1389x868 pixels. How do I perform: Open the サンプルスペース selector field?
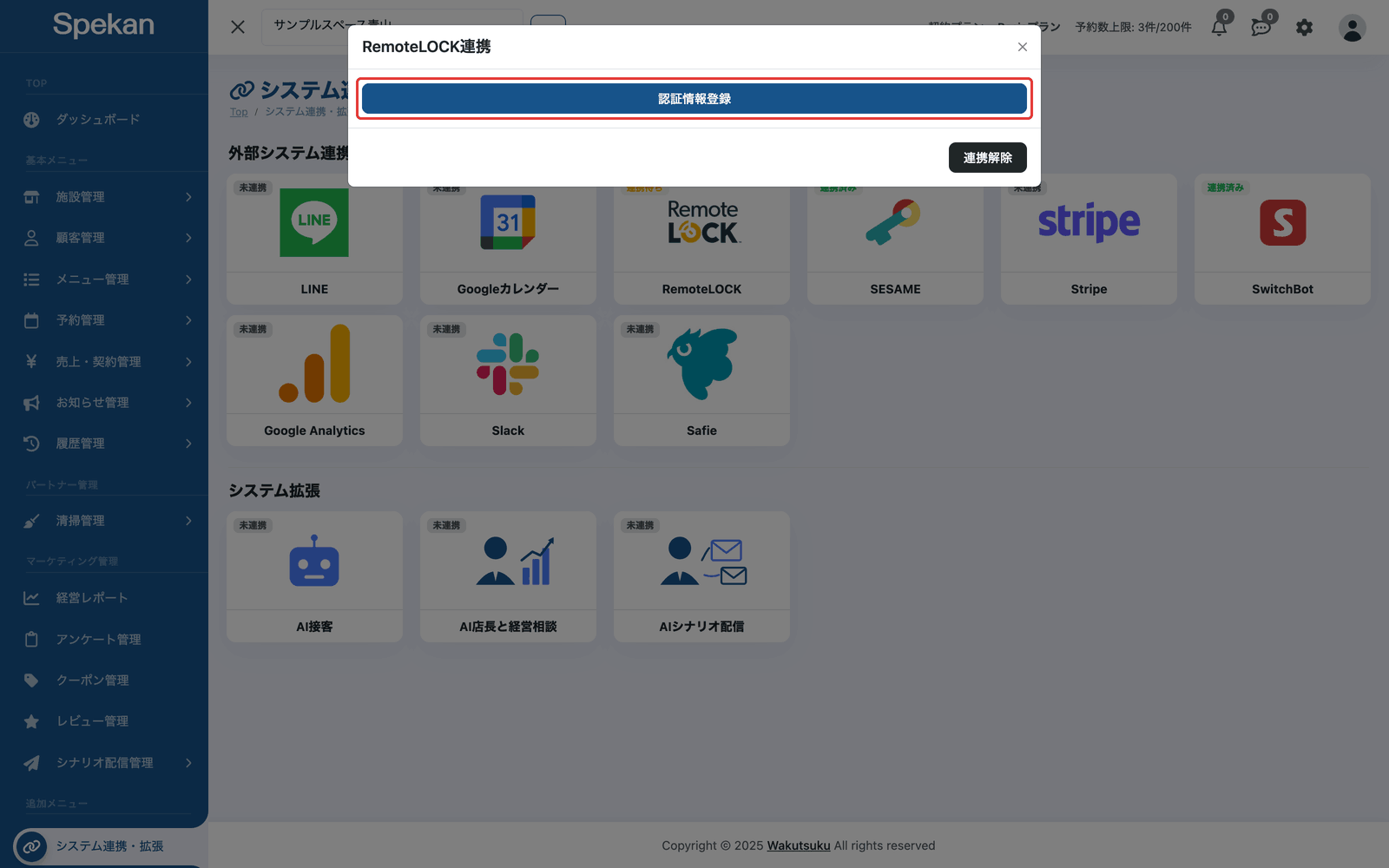tap(392, 27)
